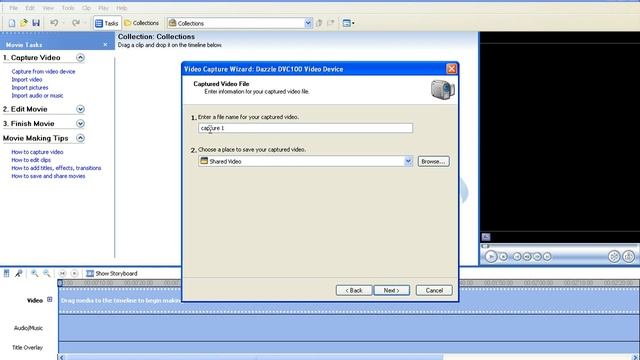Click the Up One Level icon
The image size is (640, 360).
tap(319, 23)
